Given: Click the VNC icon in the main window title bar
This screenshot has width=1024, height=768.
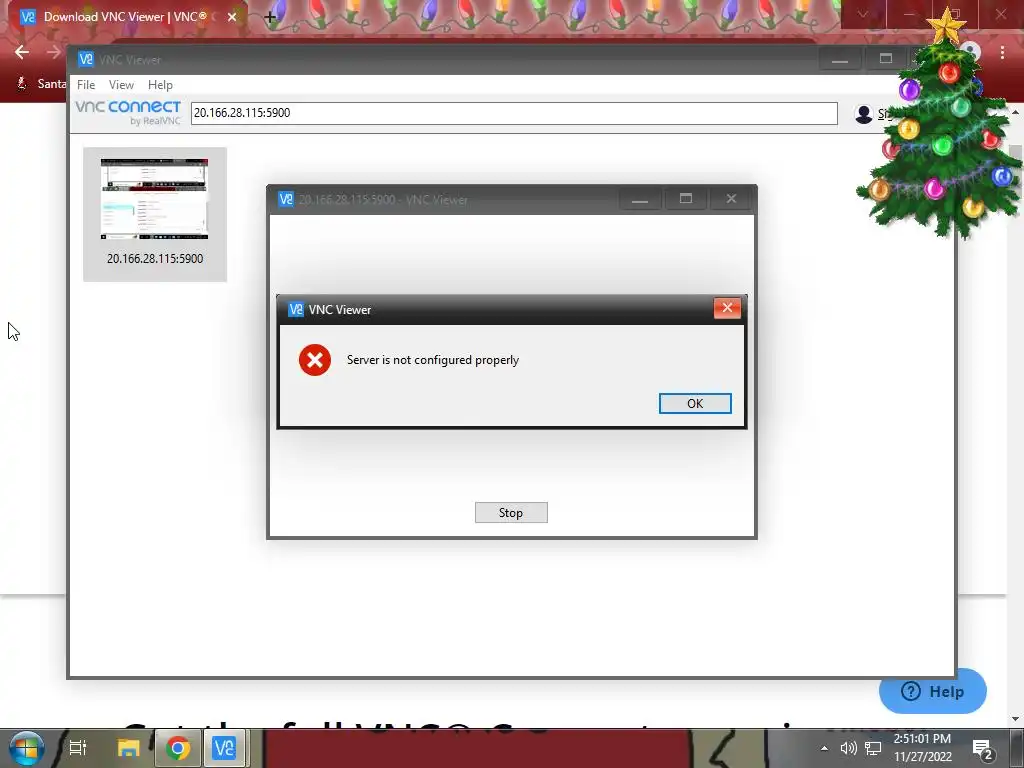Looking at the screenshot, I should 86,59.
